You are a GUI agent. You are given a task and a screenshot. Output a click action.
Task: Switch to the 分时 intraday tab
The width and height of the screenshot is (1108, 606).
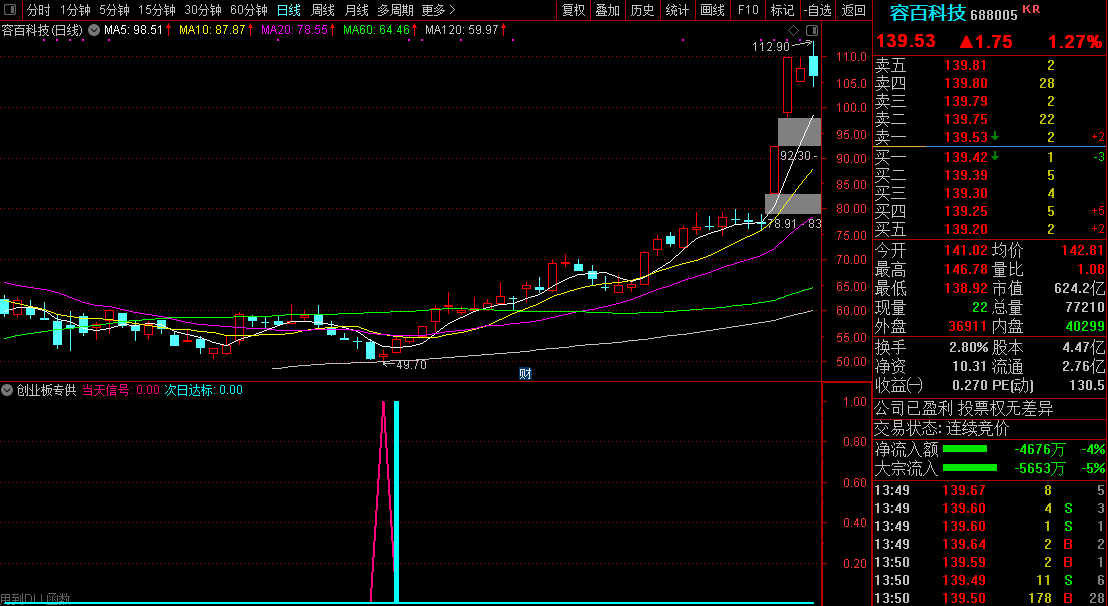pos(38,10)
